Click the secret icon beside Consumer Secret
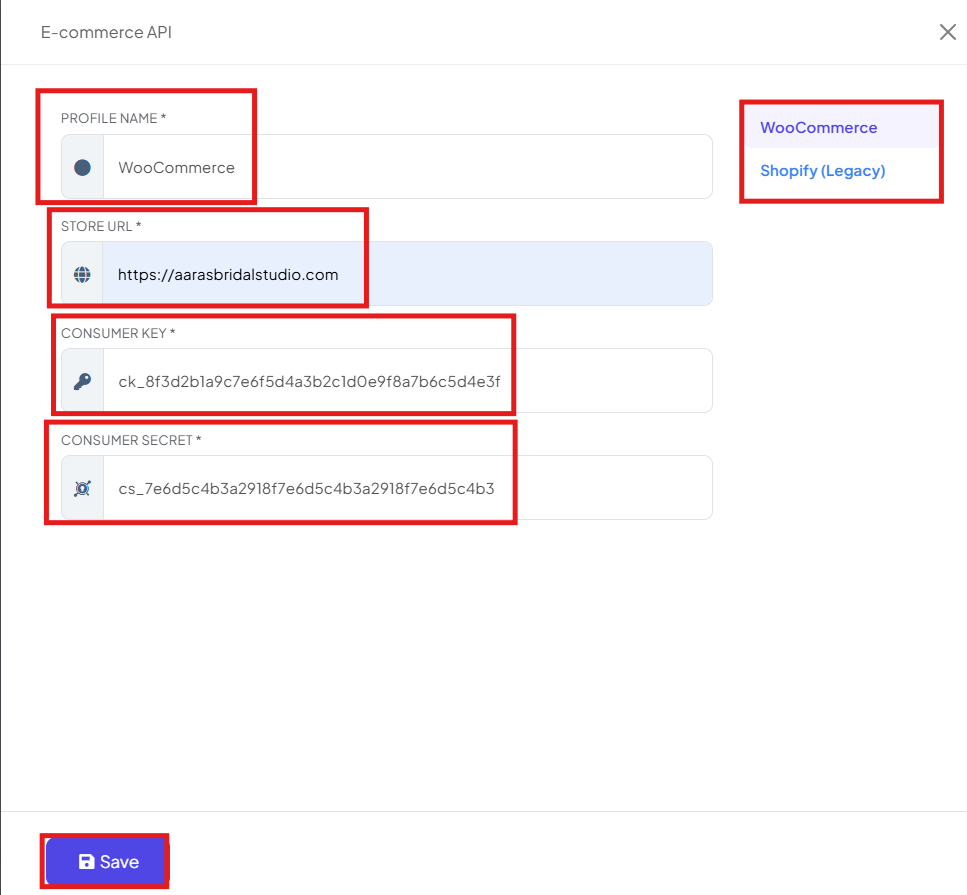 coord(82,489)
